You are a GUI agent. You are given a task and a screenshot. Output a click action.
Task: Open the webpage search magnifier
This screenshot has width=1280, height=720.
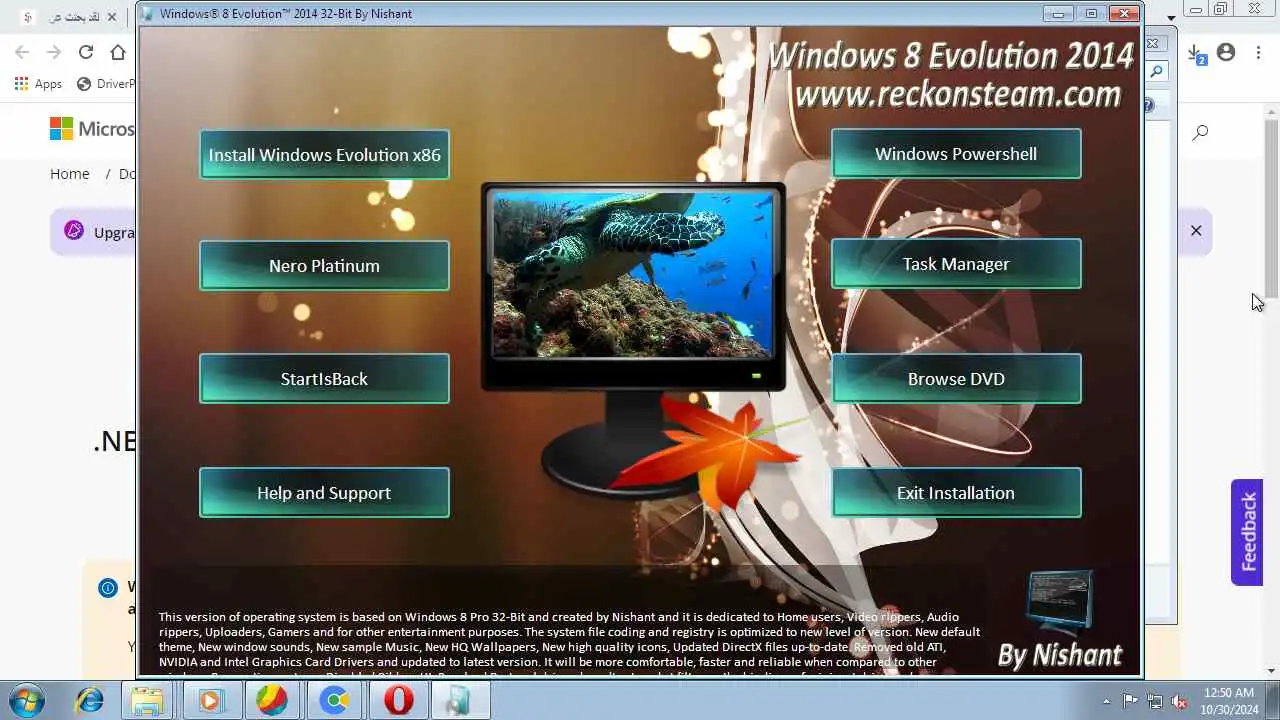point(1201,132)
